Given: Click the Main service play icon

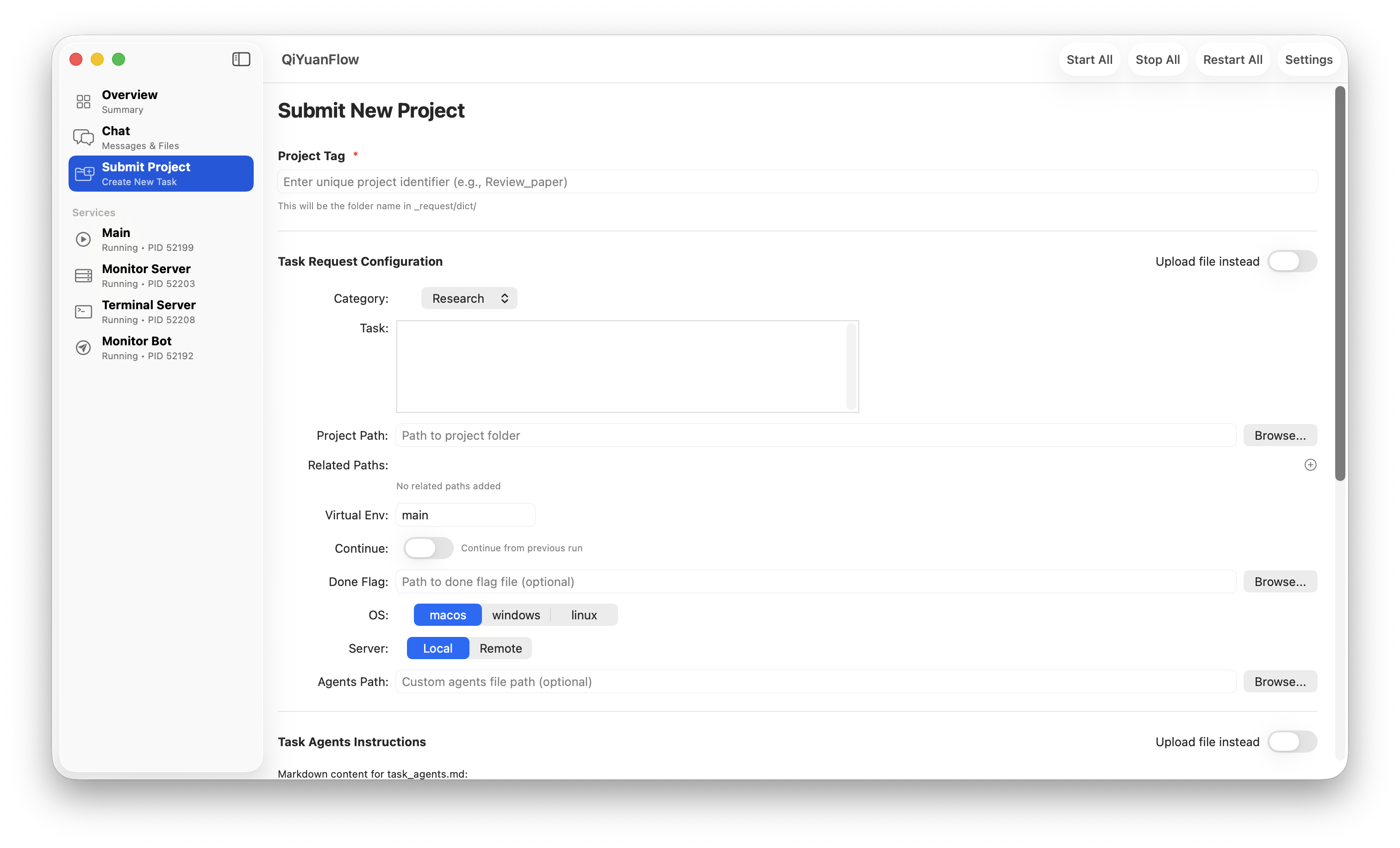Looking at the screenshot, I should coord(83,239).
